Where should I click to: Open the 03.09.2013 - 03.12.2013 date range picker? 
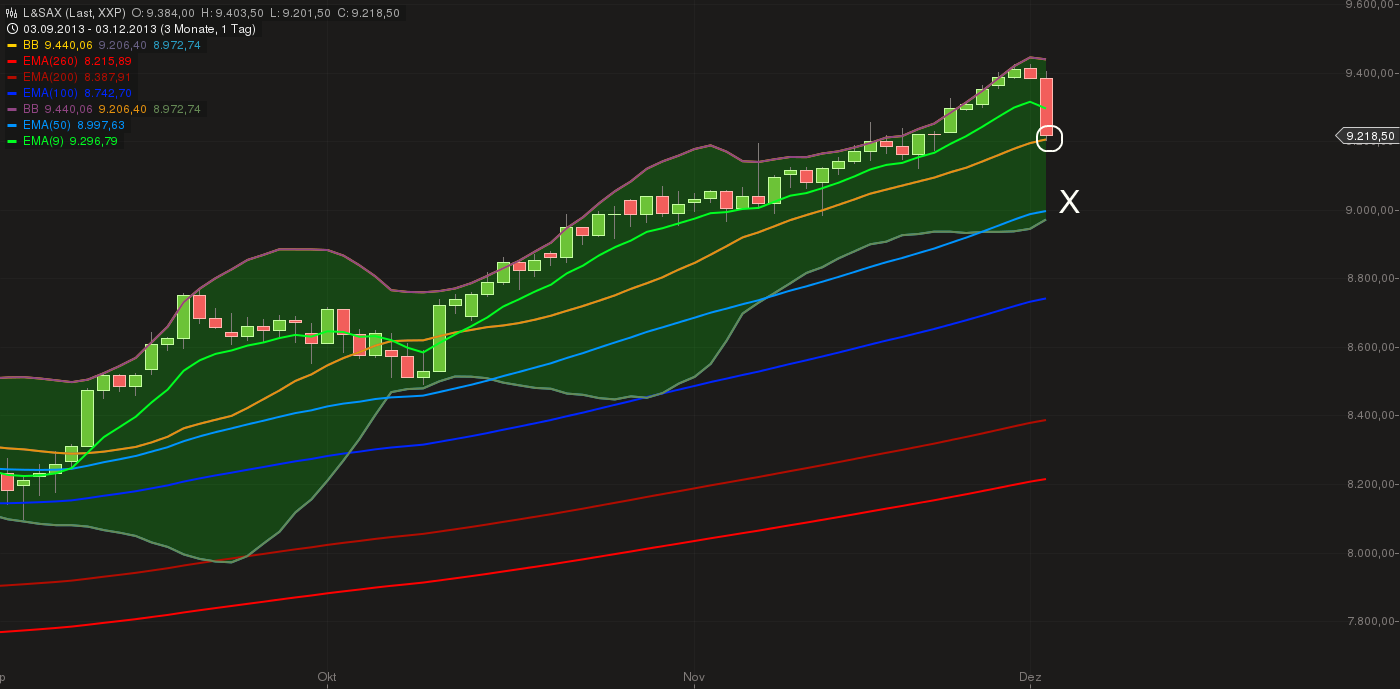(x=90, y=28)
